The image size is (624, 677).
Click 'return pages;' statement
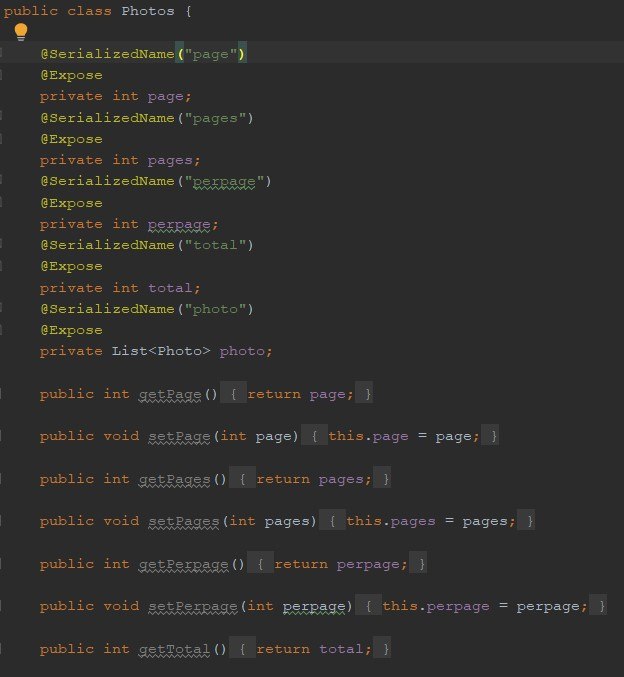point(314,478)
